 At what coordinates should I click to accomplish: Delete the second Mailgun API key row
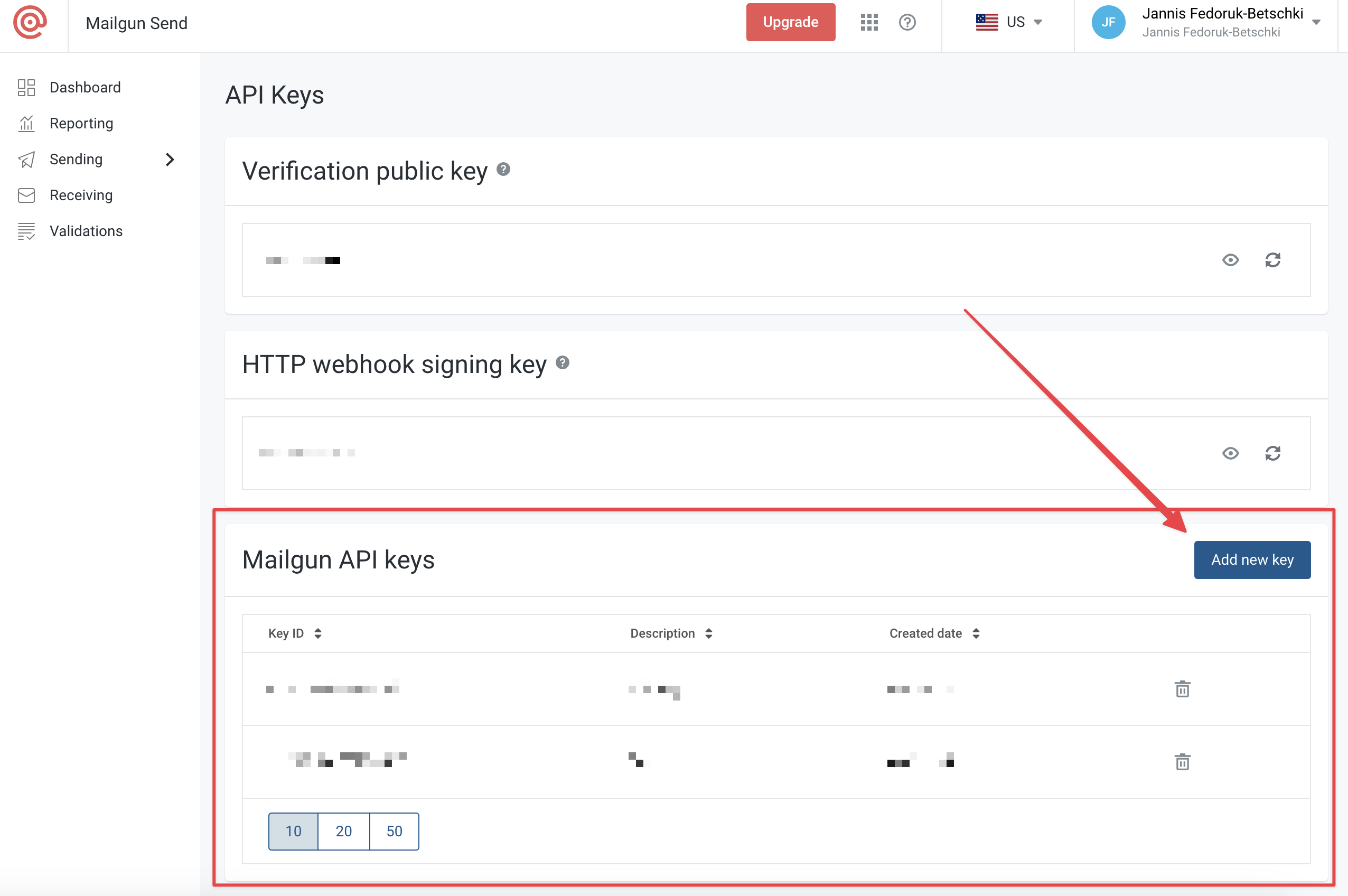click(1182, 762)
